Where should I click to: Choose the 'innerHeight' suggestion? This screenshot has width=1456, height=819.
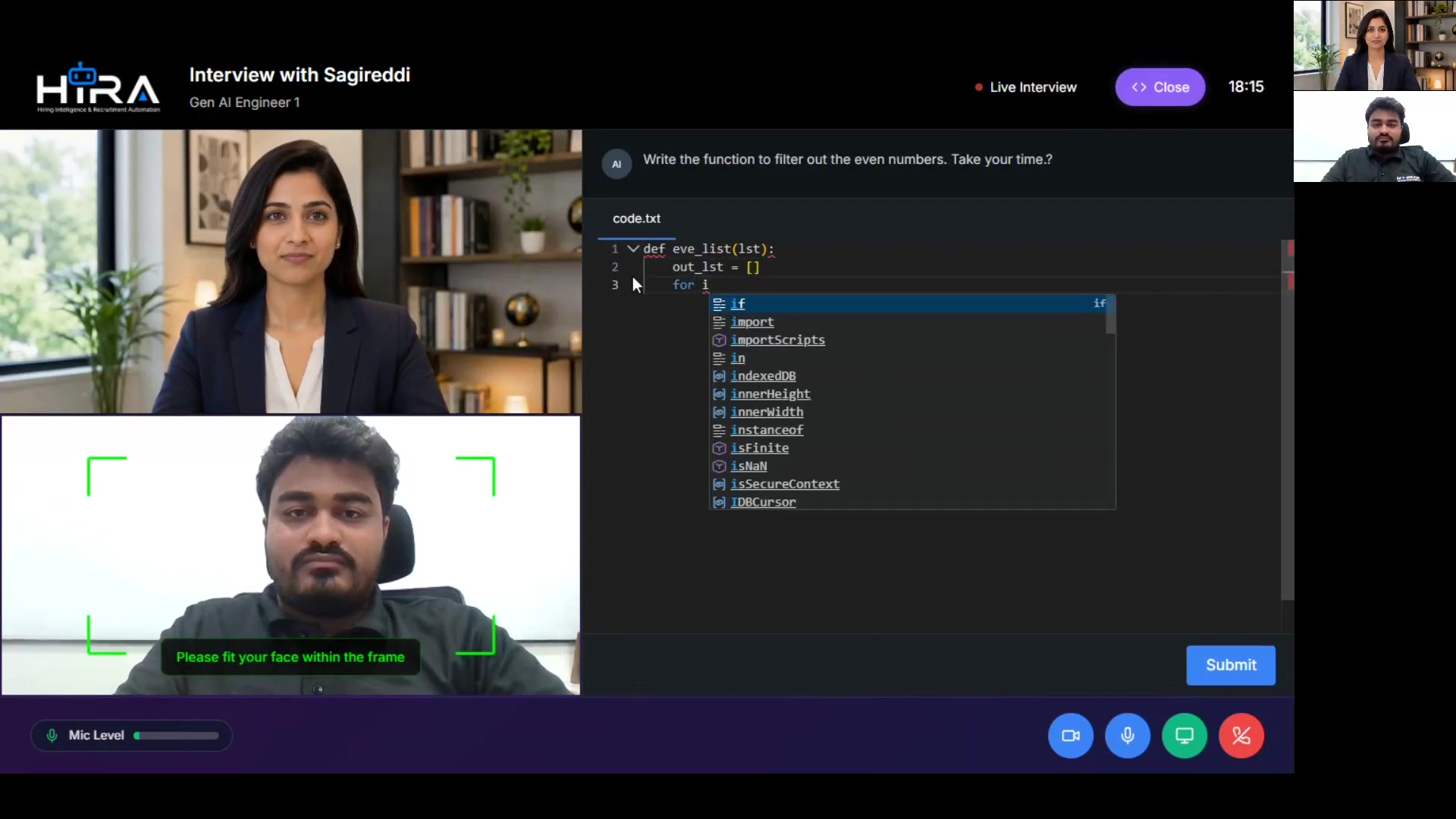[907, 394]
